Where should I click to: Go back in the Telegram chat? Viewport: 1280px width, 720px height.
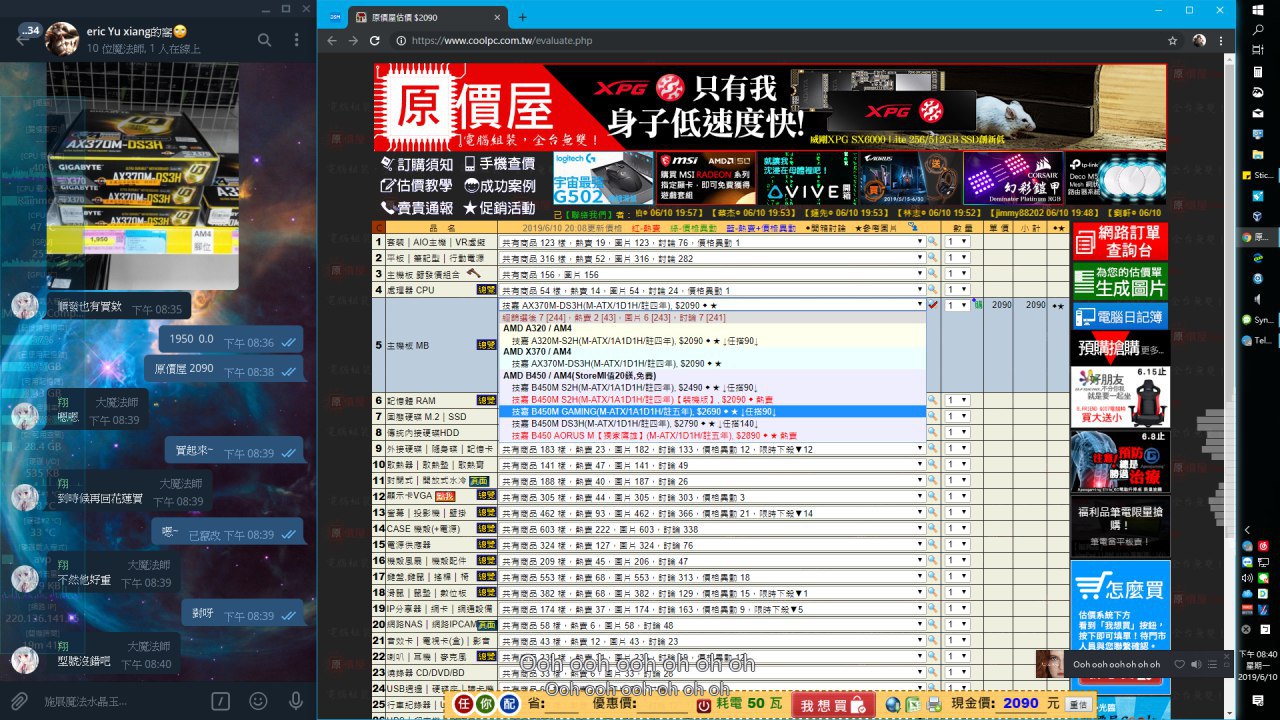click(22, 39)
